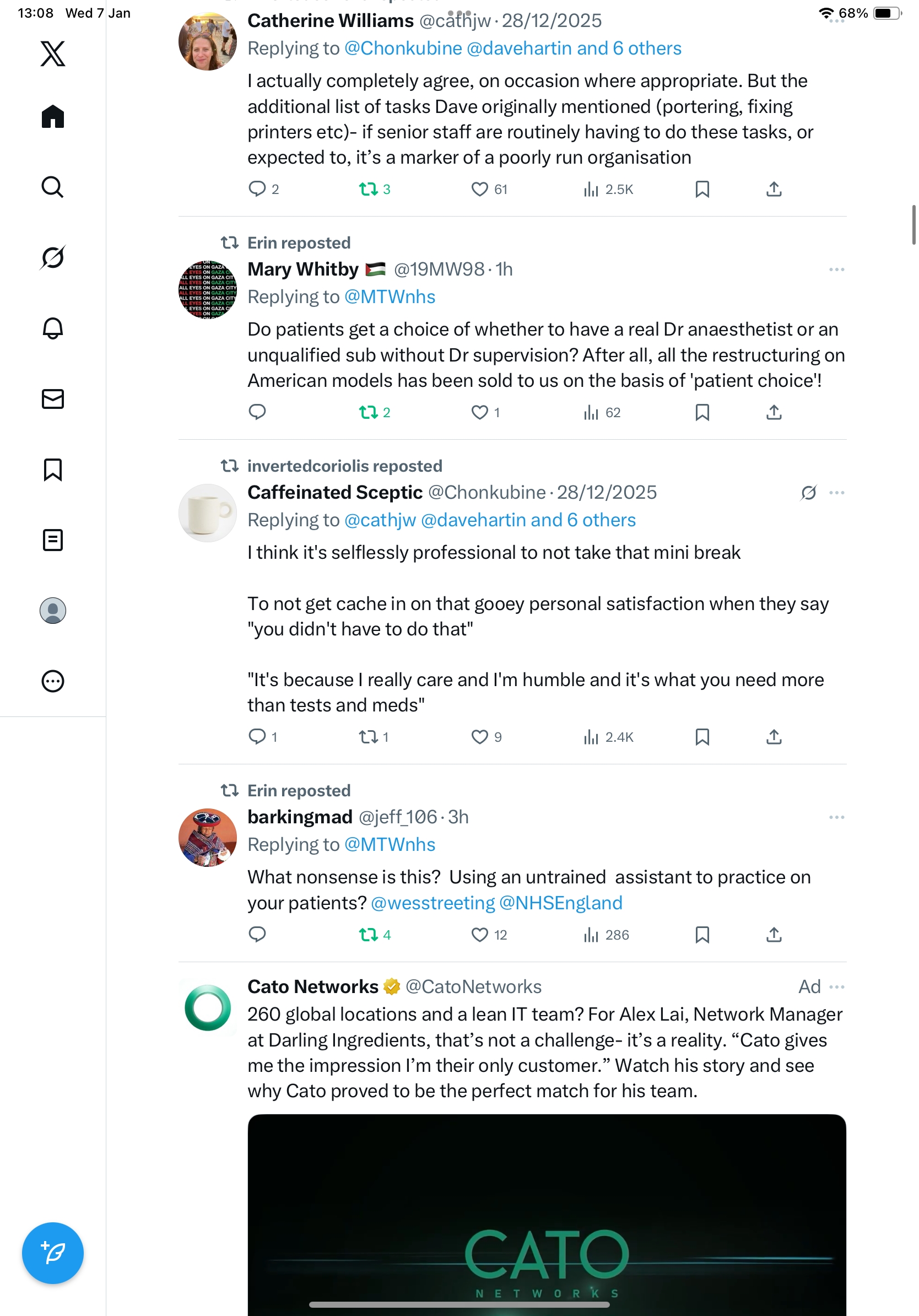Bookmark Caffeinated Sceptic's post
Viewport: 919px width, 1316px height.
pyautogui.click(x=702, y=736)
